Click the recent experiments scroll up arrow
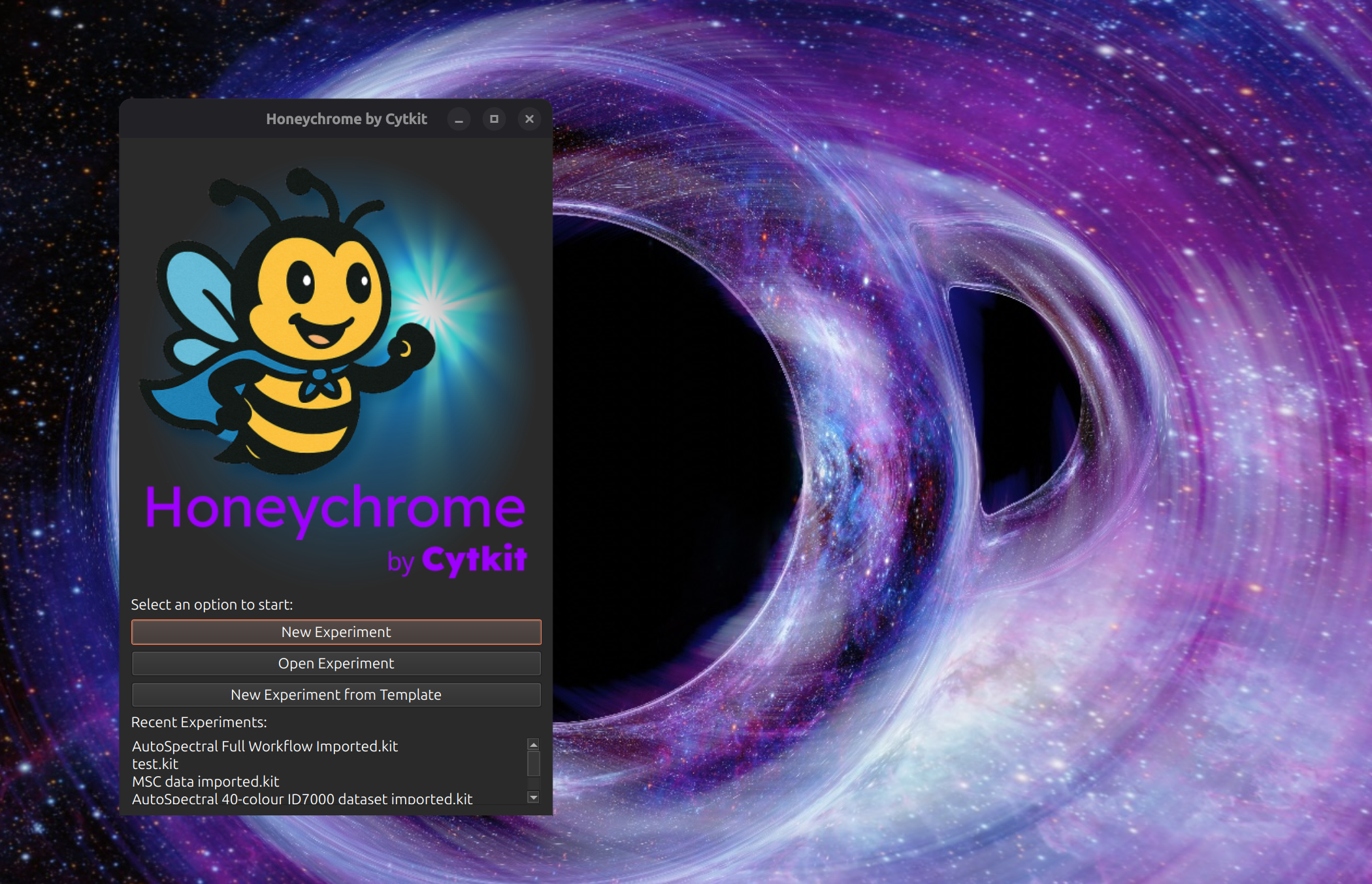 533,745
